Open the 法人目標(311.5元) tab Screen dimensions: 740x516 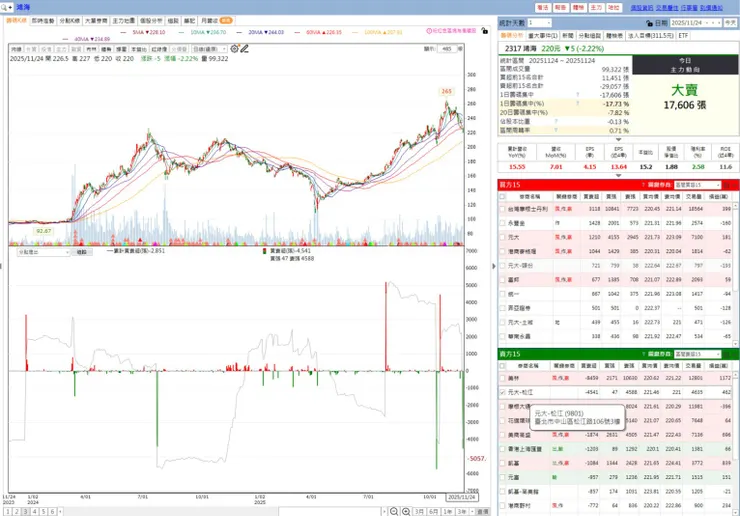tap(651, 35)
